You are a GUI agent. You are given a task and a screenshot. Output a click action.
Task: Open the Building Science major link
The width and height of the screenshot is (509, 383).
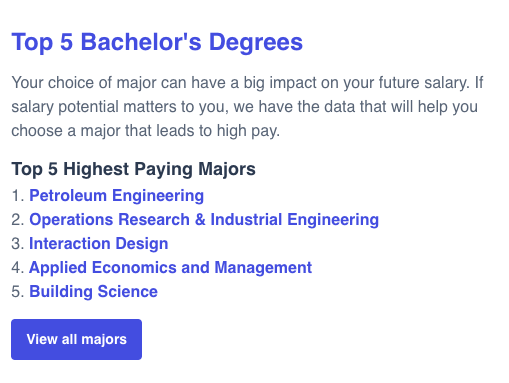(x=93, y=291)
